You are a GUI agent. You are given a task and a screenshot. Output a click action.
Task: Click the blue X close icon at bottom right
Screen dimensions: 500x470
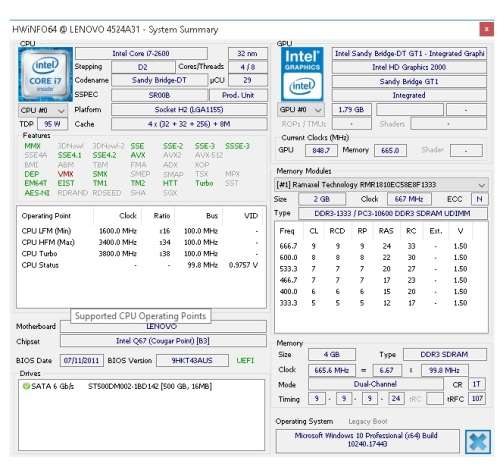point(478,442)
